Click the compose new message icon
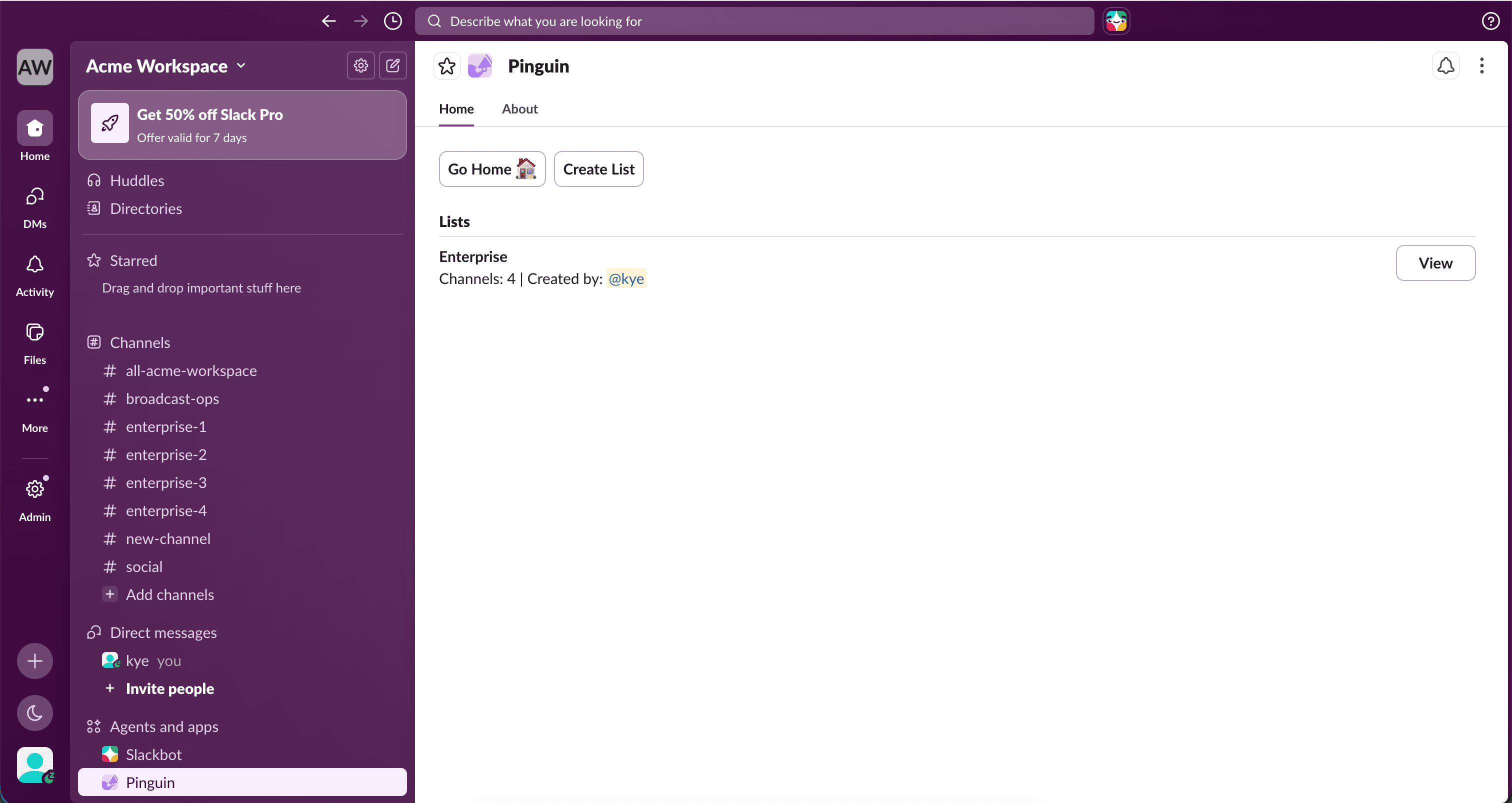Screen dimensions: 1512x803 [x=392, y=65]
